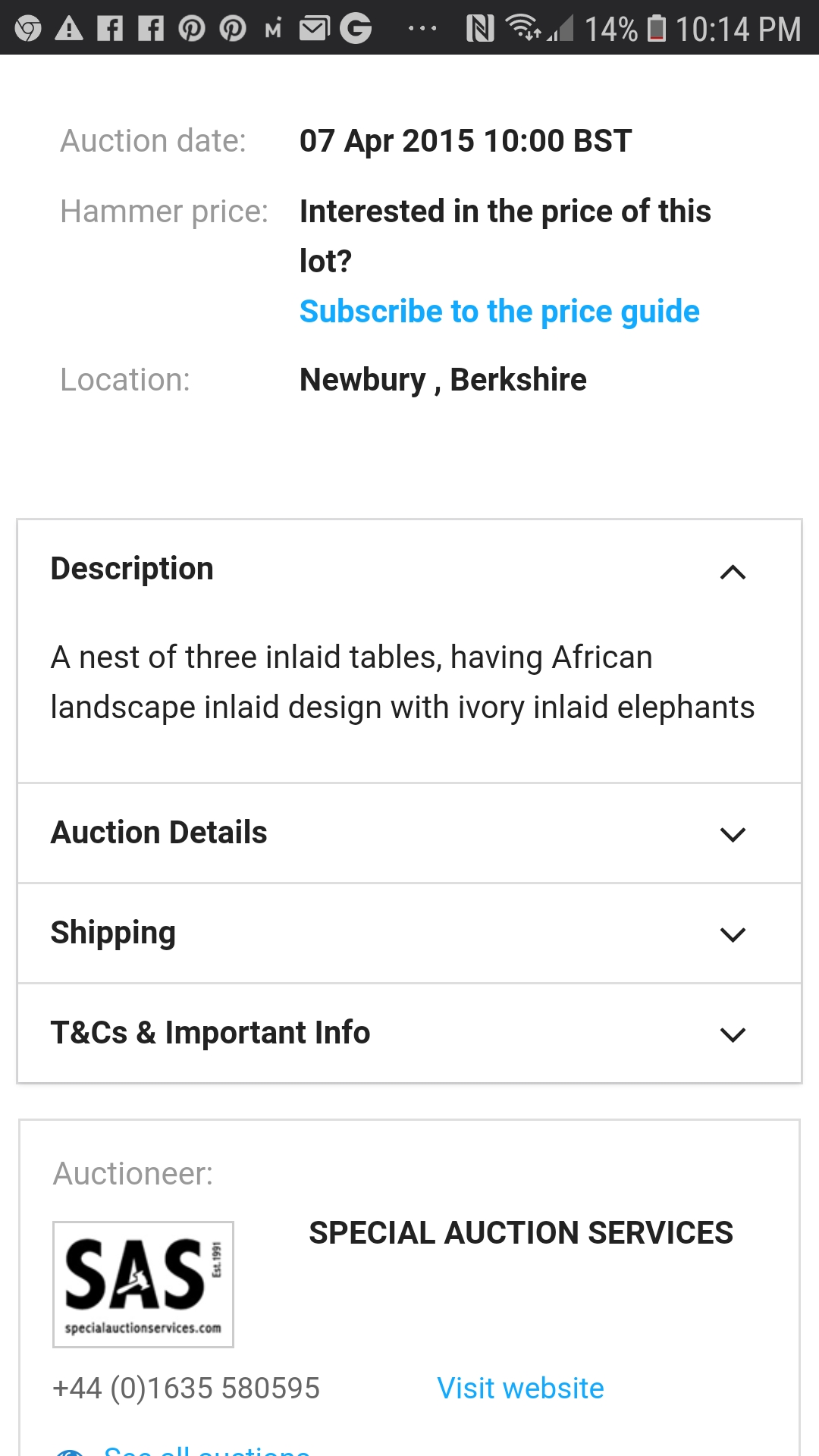Tap the Wi-Fi signal status icon
Viewport: 819px width, 1456px height.
click(x=522, y=27)
